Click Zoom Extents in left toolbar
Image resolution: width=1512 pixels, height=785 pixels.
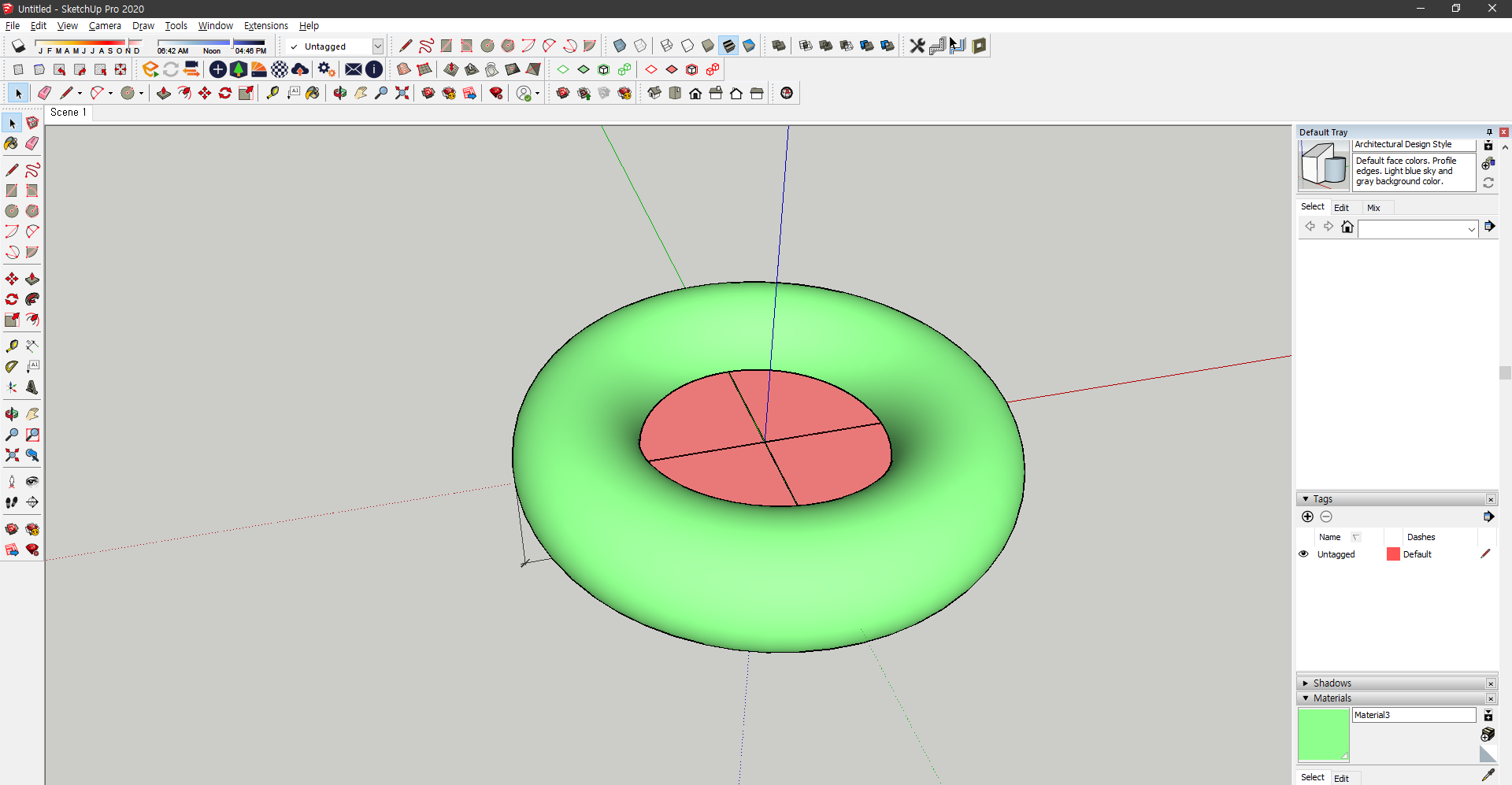[12, 455]
